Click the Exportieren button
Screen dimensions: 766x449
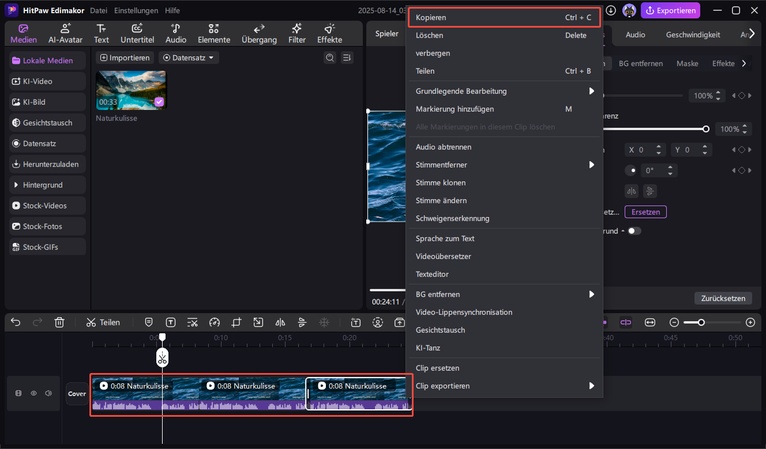pos(670,10)
